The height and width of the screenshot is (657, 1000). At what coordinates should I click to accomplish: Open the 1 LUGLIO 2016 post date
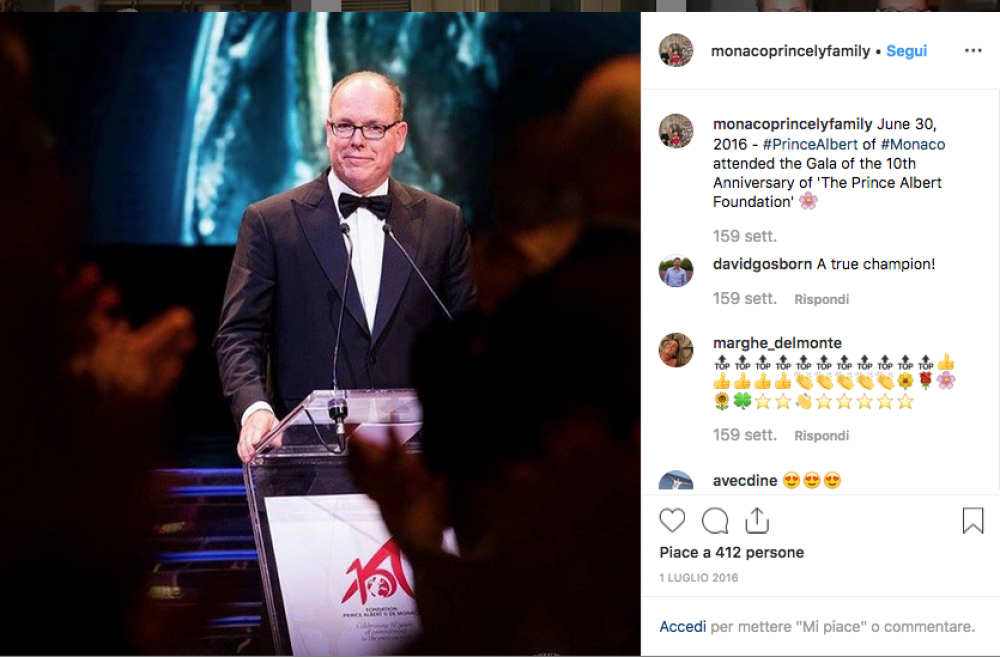(x=698, y=577)
